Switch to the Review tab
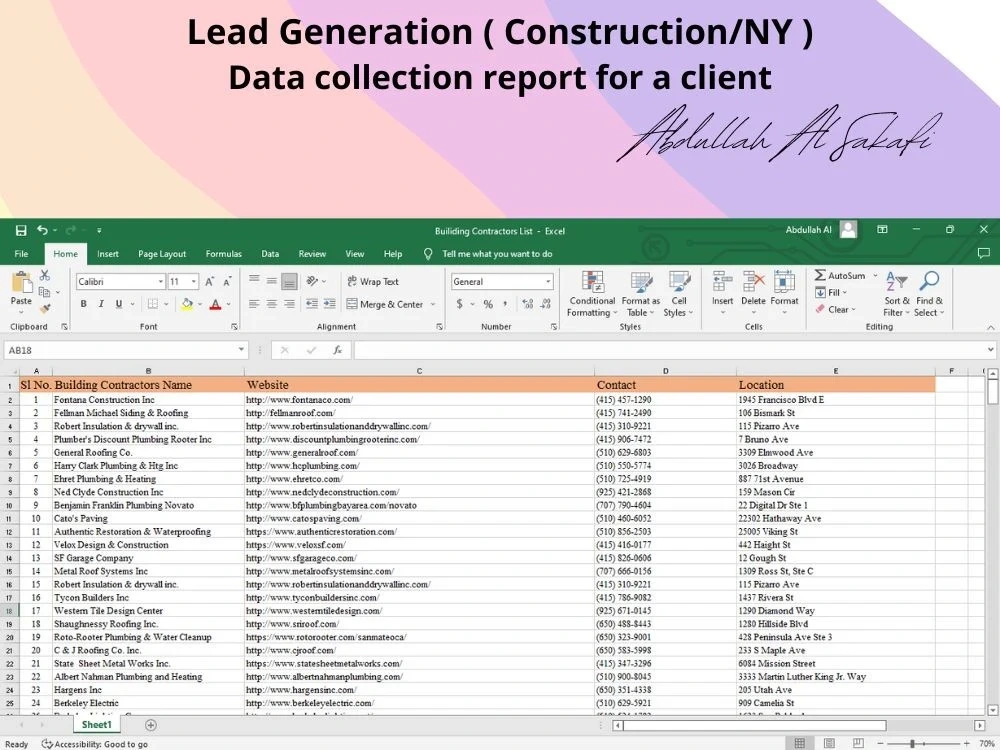The height and width of the screenshot is (750, 1000). point(312,254)
